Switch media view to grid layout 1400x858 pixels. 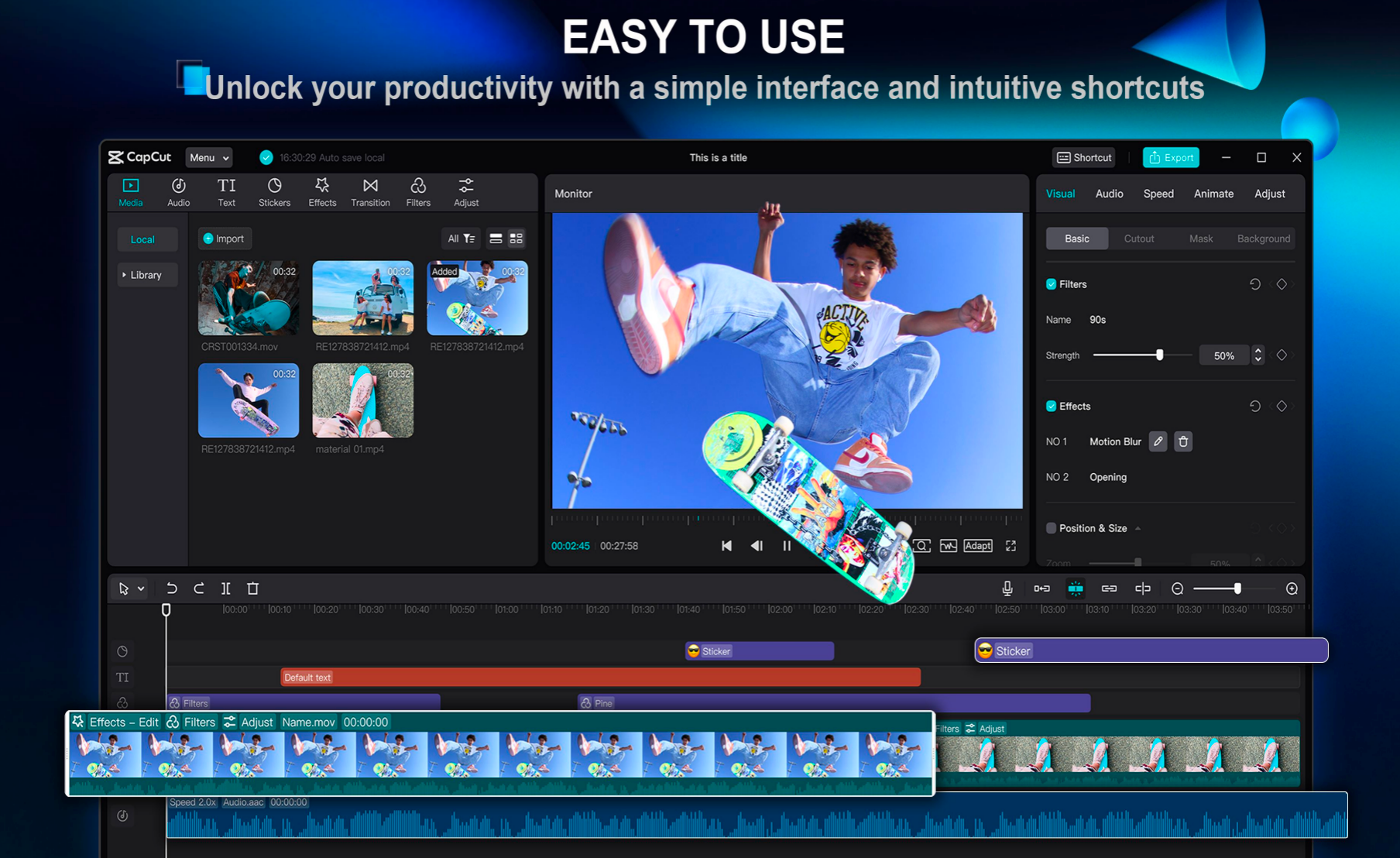(x=516, y=239)
